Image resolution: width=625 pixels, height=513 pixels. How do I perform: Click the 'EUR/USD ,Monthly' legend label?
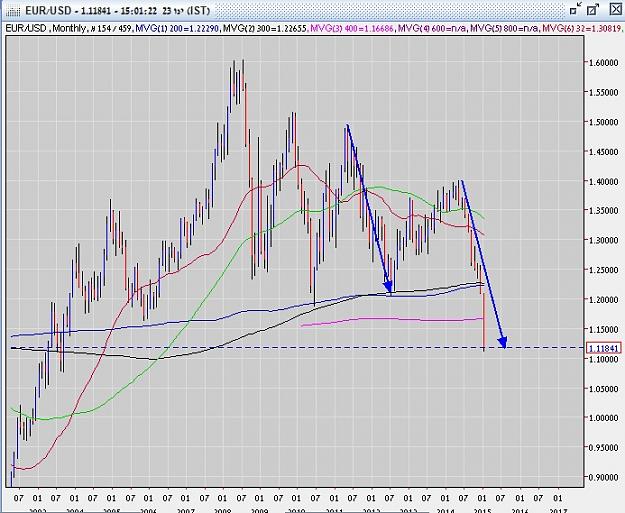tap(45, 28)
